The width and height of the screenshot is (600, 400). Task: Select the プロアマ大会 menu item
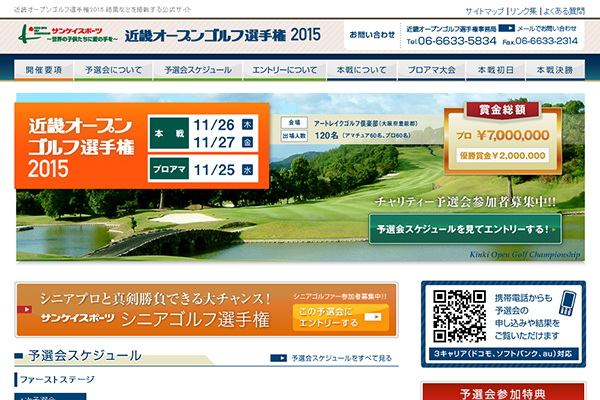[431, 70]
